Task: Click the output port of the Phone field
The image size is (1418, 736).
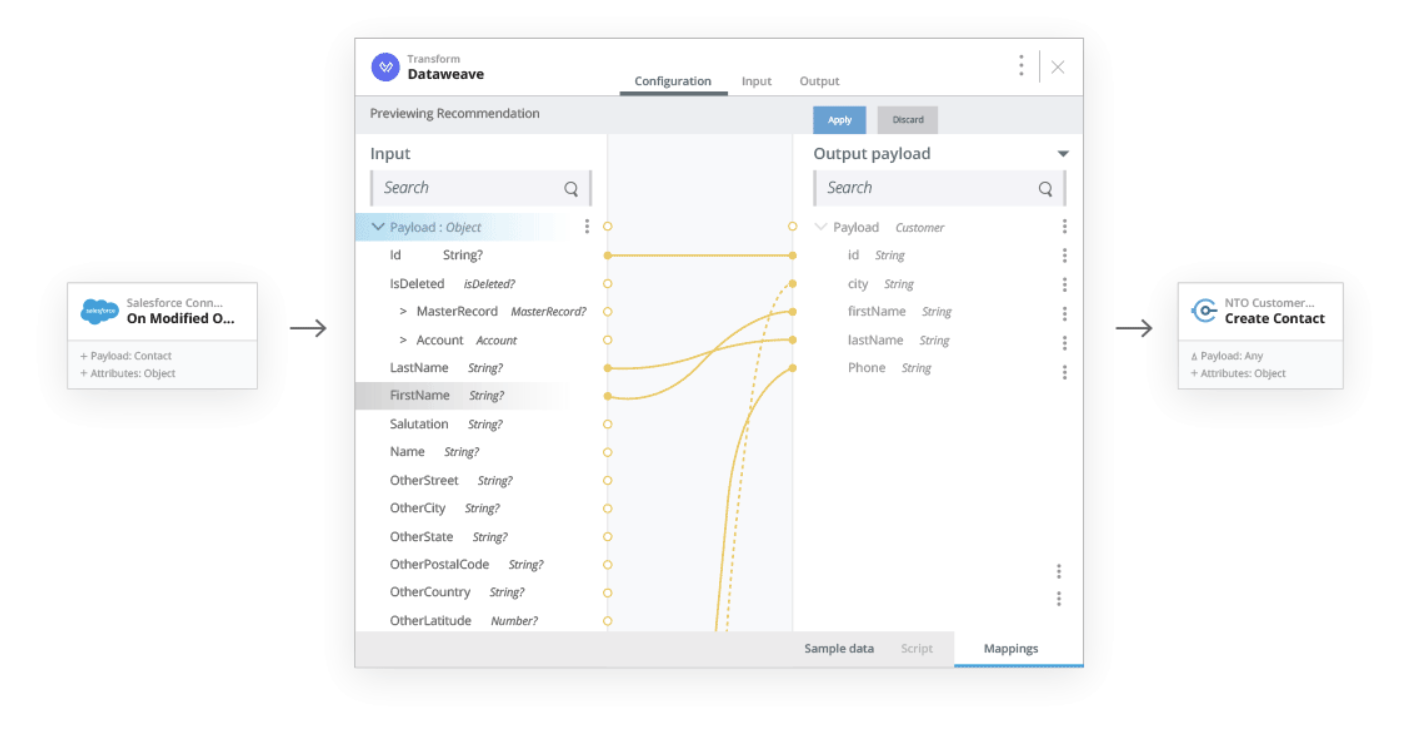Action: click(x=792, y=368)
